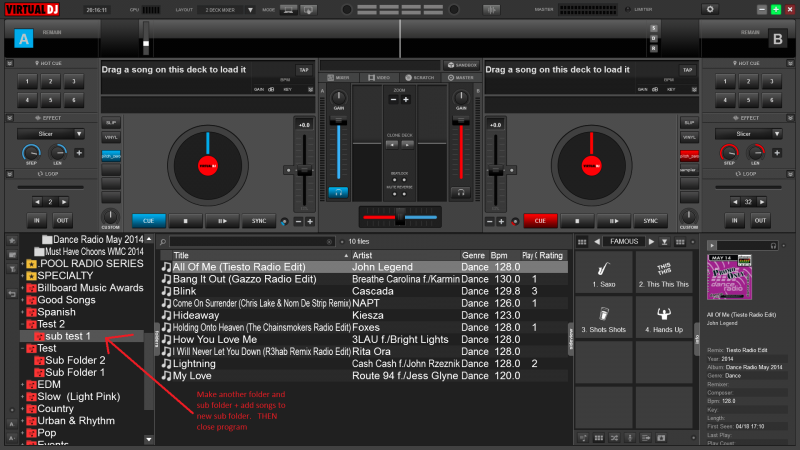Set loop IN on deck A
Screen dimensions: 800x450
37,220
